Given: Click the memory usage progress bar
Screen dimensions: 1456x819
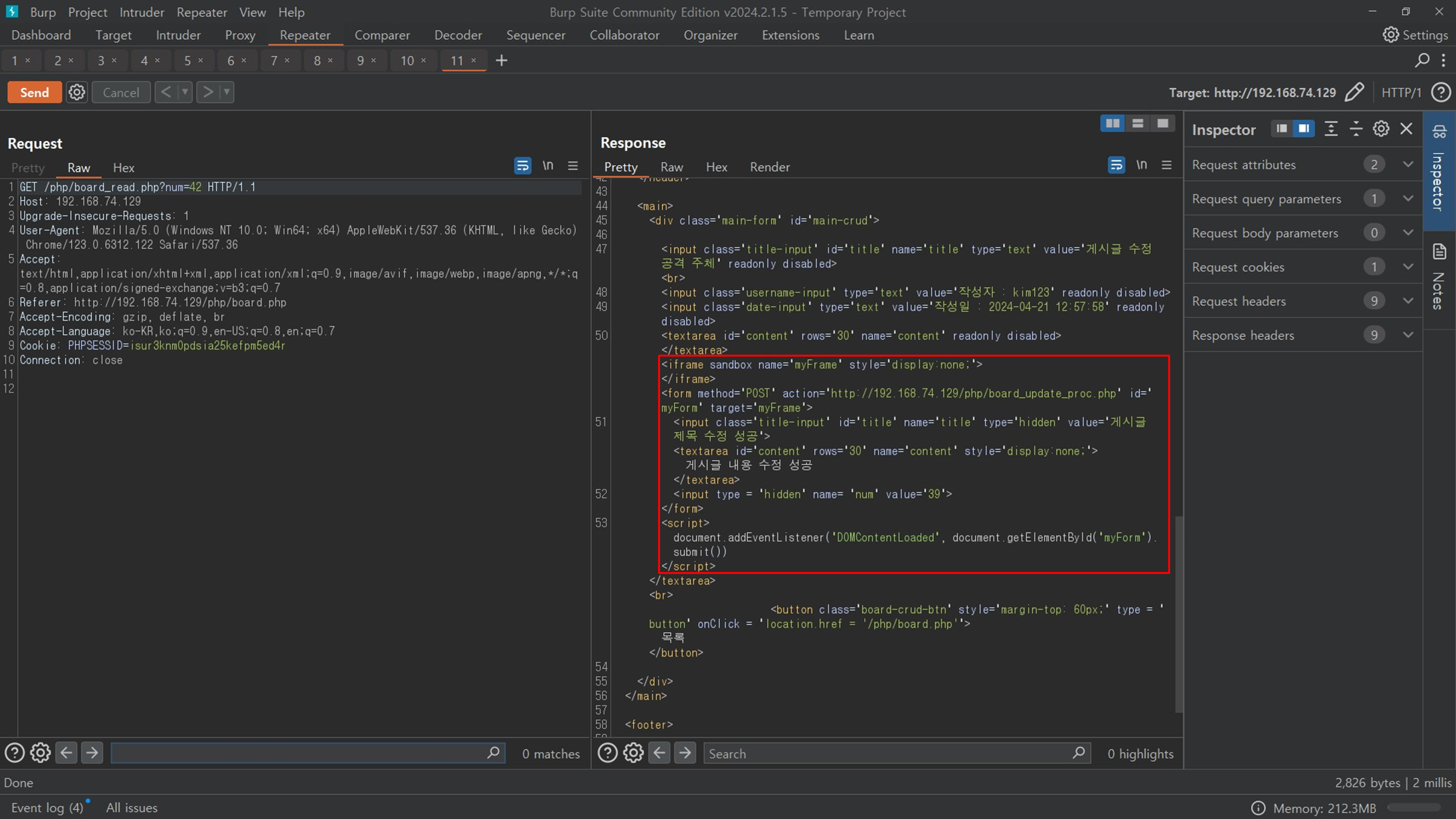Looking at the screenshot, I should [1414, 807].
